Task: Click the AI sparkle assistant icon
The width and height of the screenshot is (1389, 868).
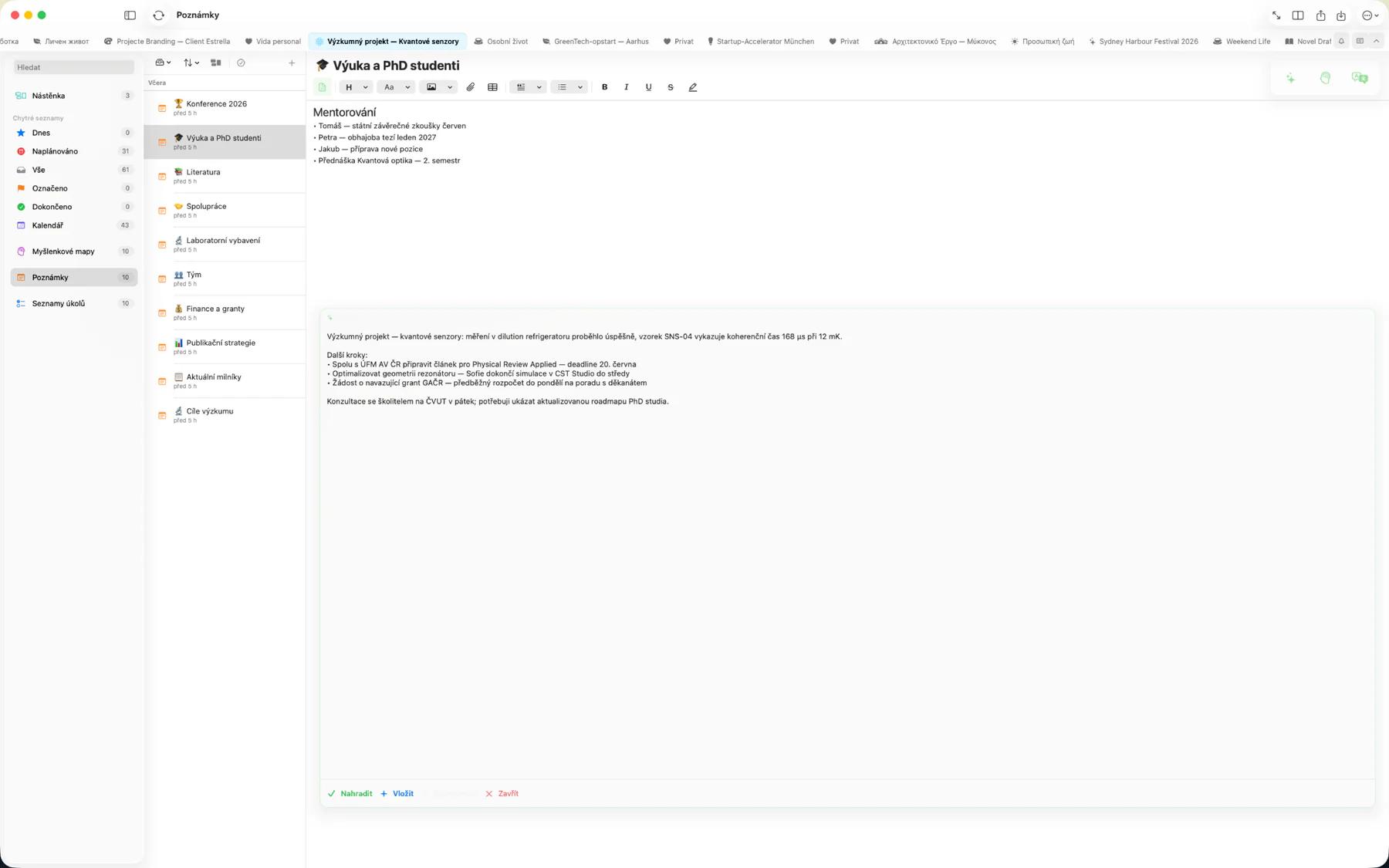Action: (x=1290, y=78)
